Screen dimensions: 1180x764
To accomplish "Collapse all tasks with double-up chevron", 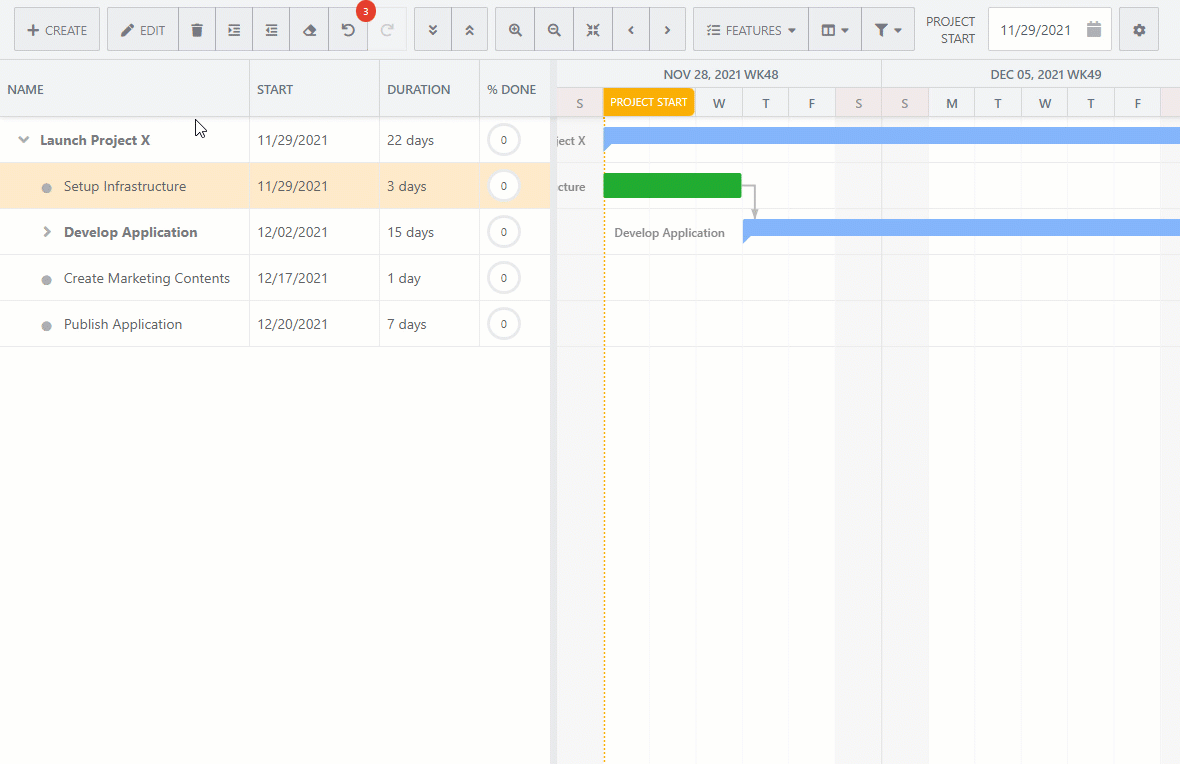I will tap(470, 30).
